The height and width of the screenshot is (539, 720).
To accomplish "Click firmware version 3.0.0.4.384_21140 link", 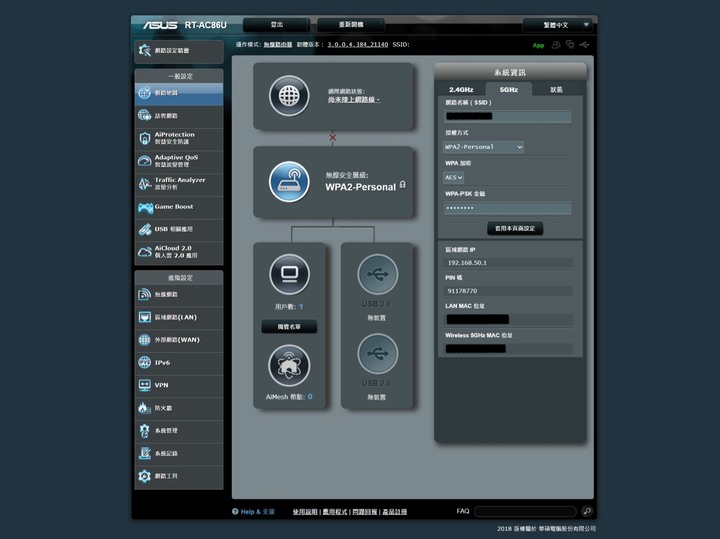I will point(358,45).
